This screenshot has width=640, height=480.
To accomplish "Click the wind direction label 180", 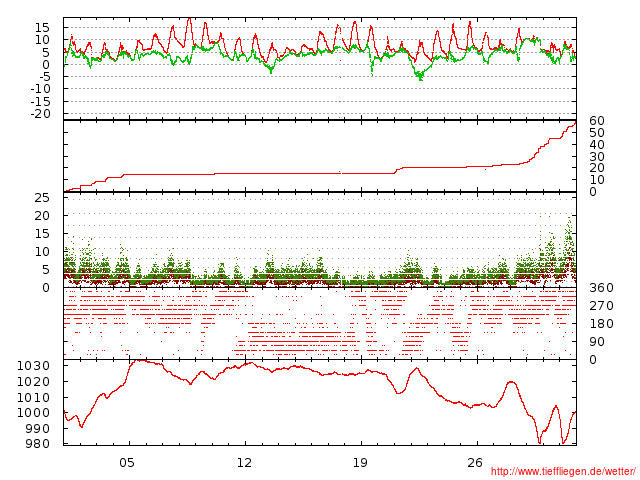I will point(601,324).
